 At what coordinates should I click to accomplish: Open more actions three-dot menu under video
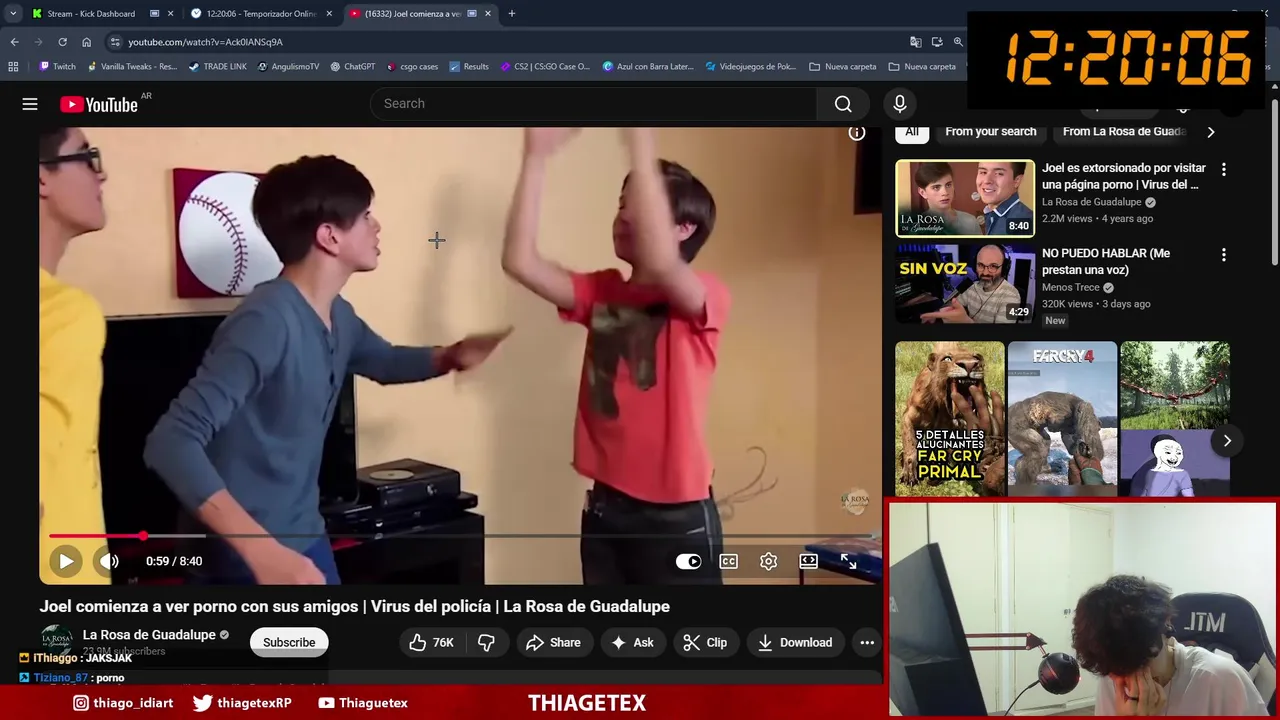tap(867, 642)
